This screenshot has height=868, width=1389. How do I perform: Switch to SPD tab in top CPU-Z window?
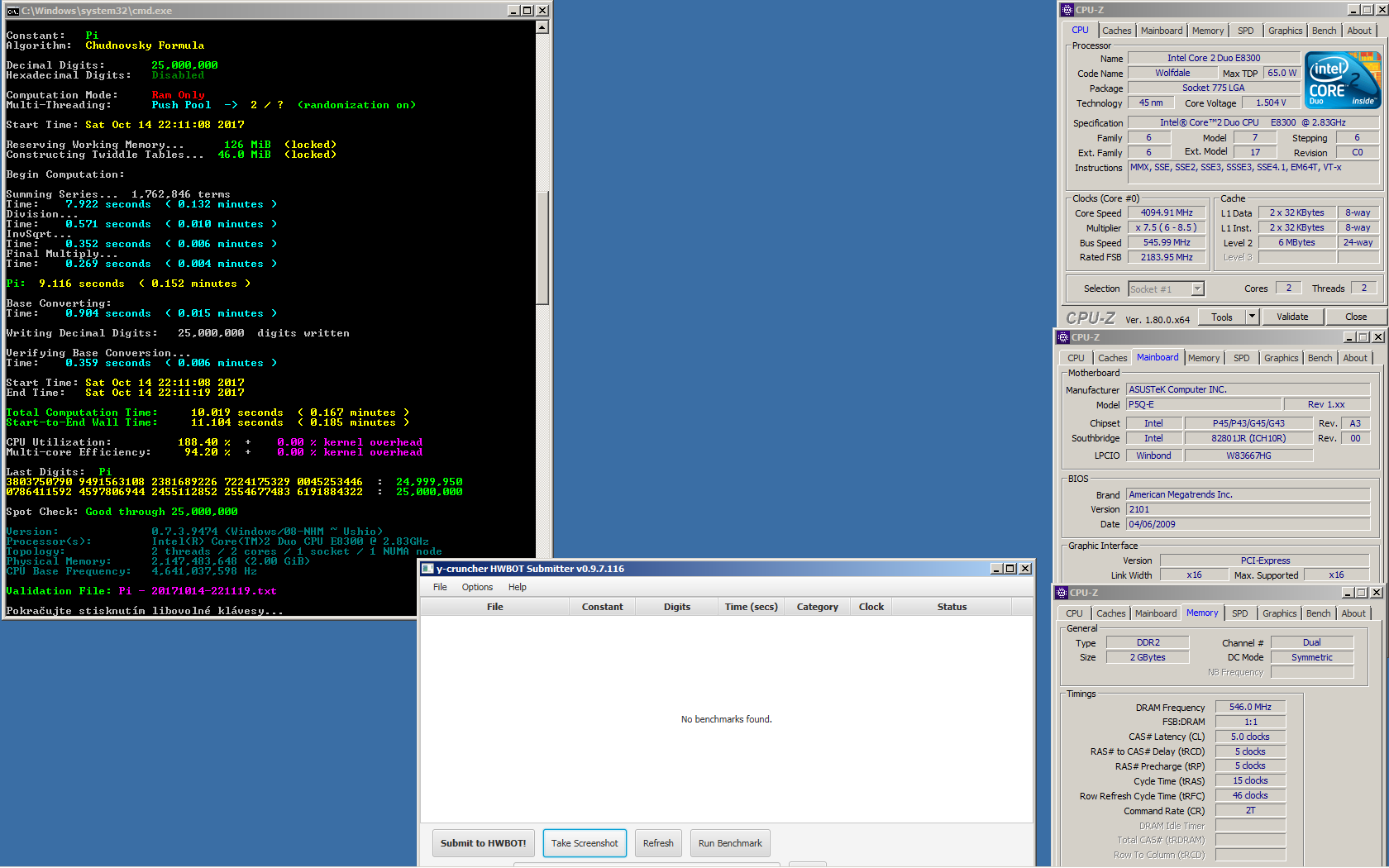click(x=1245, y=31)
